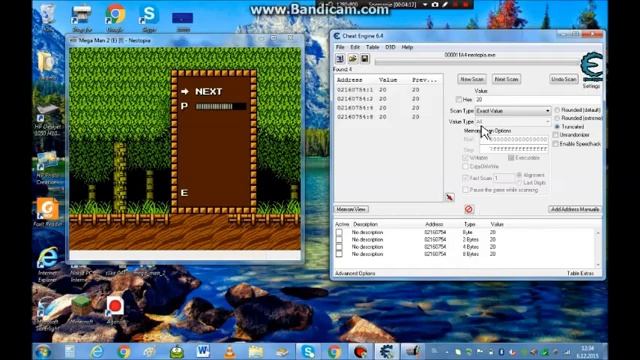Open the Help menu in Cheat Engine
This screenshot has height=360, width=640.
point(407,47)
